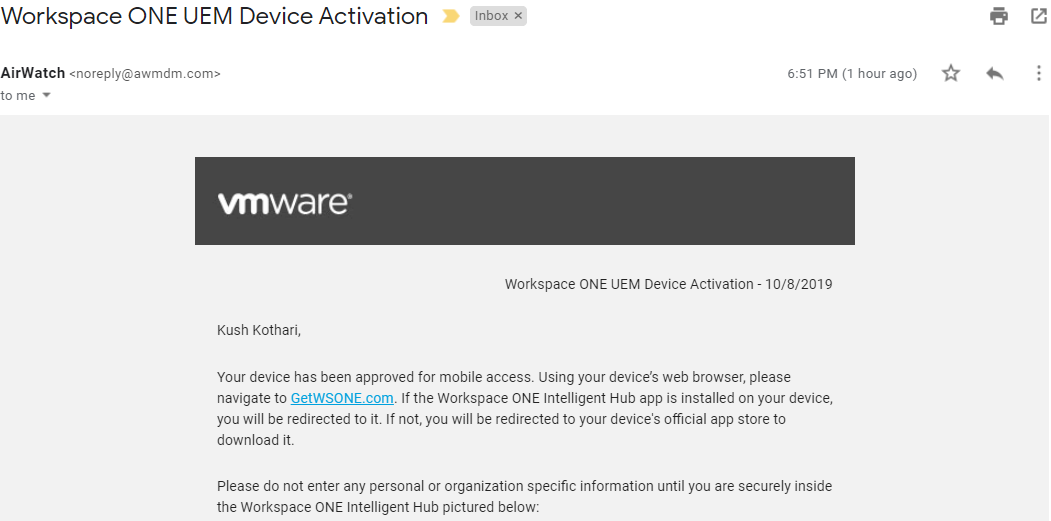Click the 'Device Activation - 10/8/2019' line
The height and width of the screenshot is (521, 1051).
pos(668,284)
